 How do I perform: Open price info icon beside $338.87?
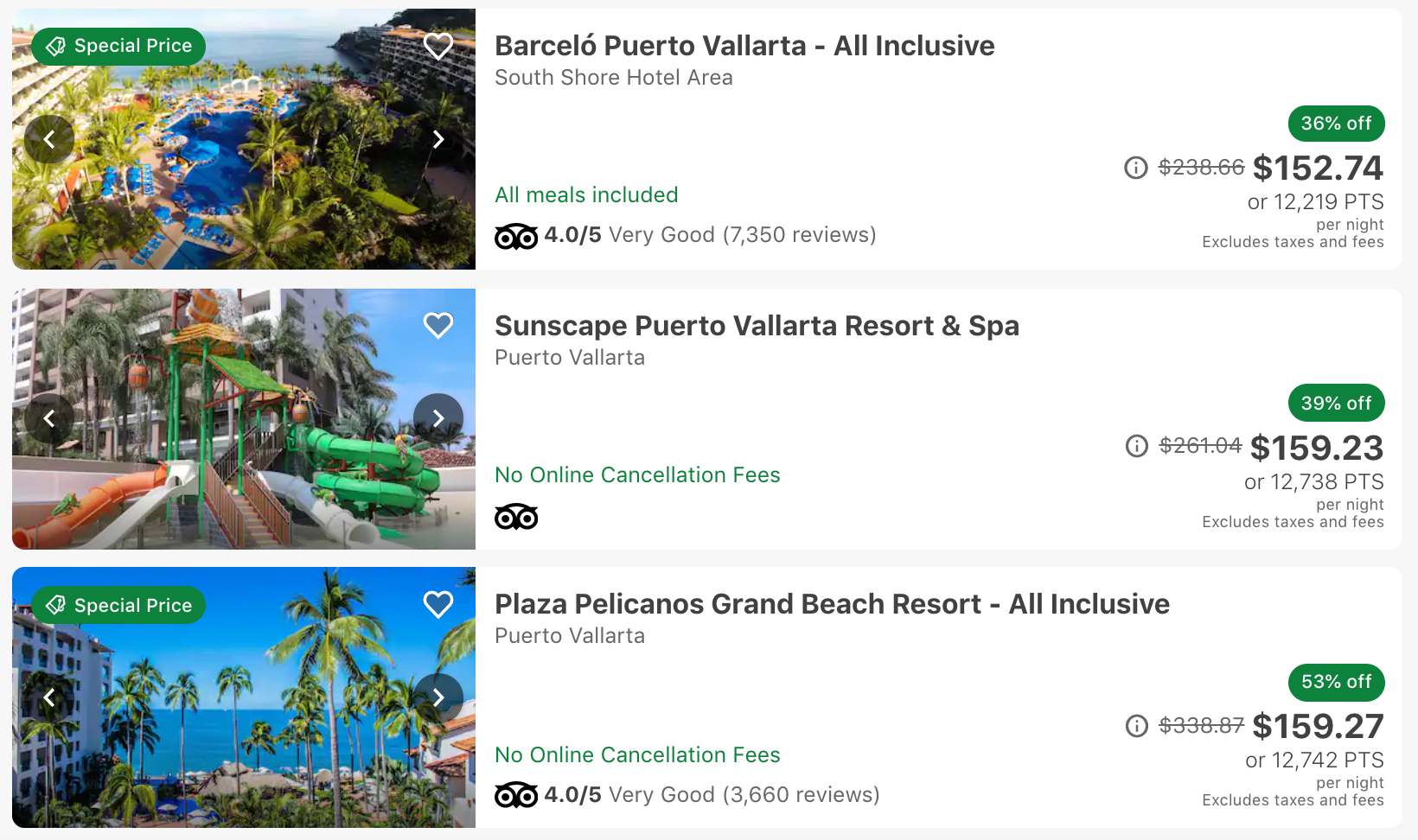[x=1137, y=726]
